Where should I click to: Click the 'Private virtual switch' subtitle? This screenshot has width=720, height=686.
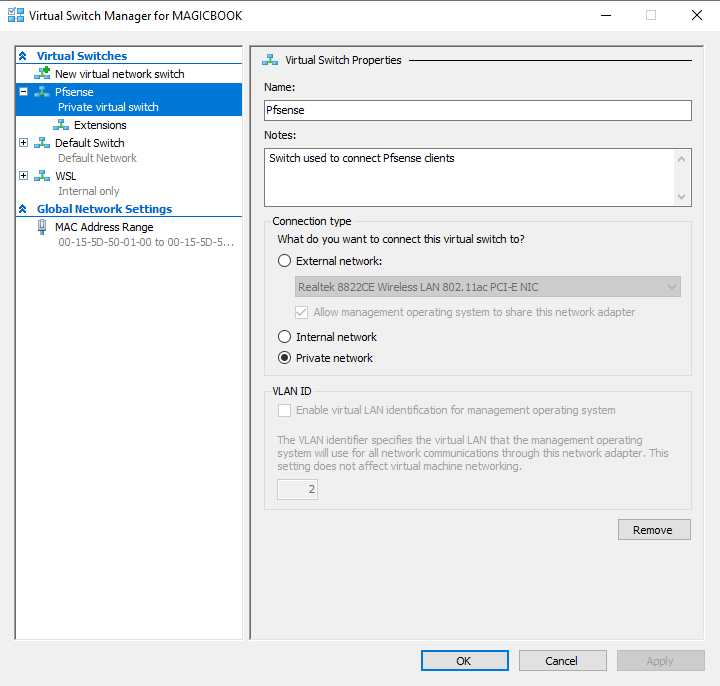click(108, 107)
